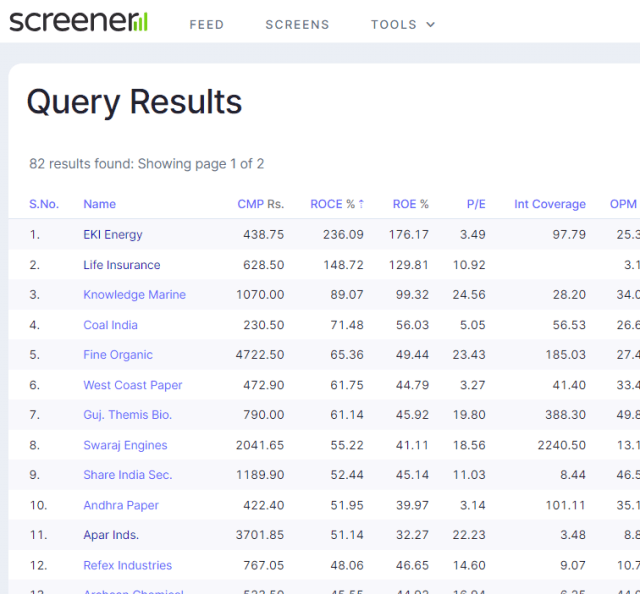Sort results by Int Coverage column
The image size is (640, 594).
(550, 204)
